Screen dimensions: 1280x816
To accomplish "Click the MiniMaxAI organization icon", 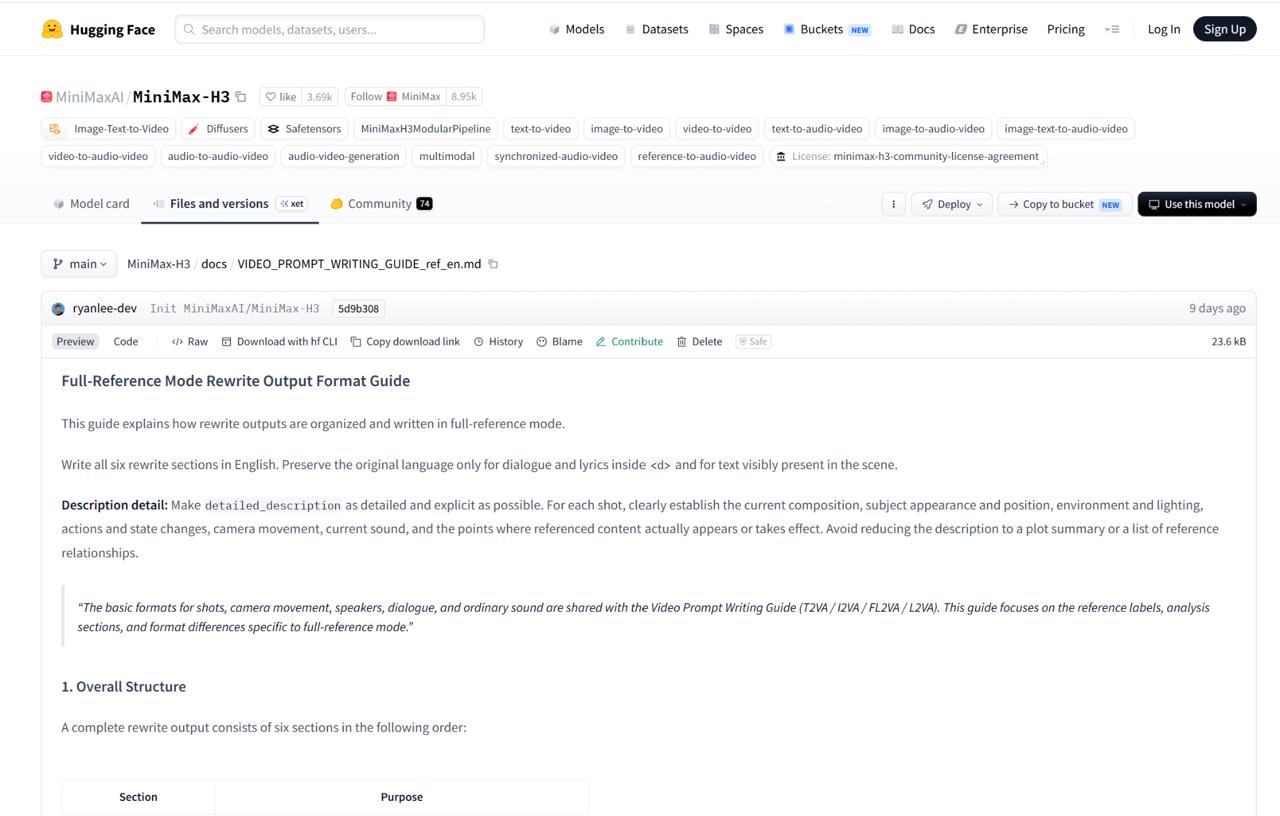I will 46,97.
